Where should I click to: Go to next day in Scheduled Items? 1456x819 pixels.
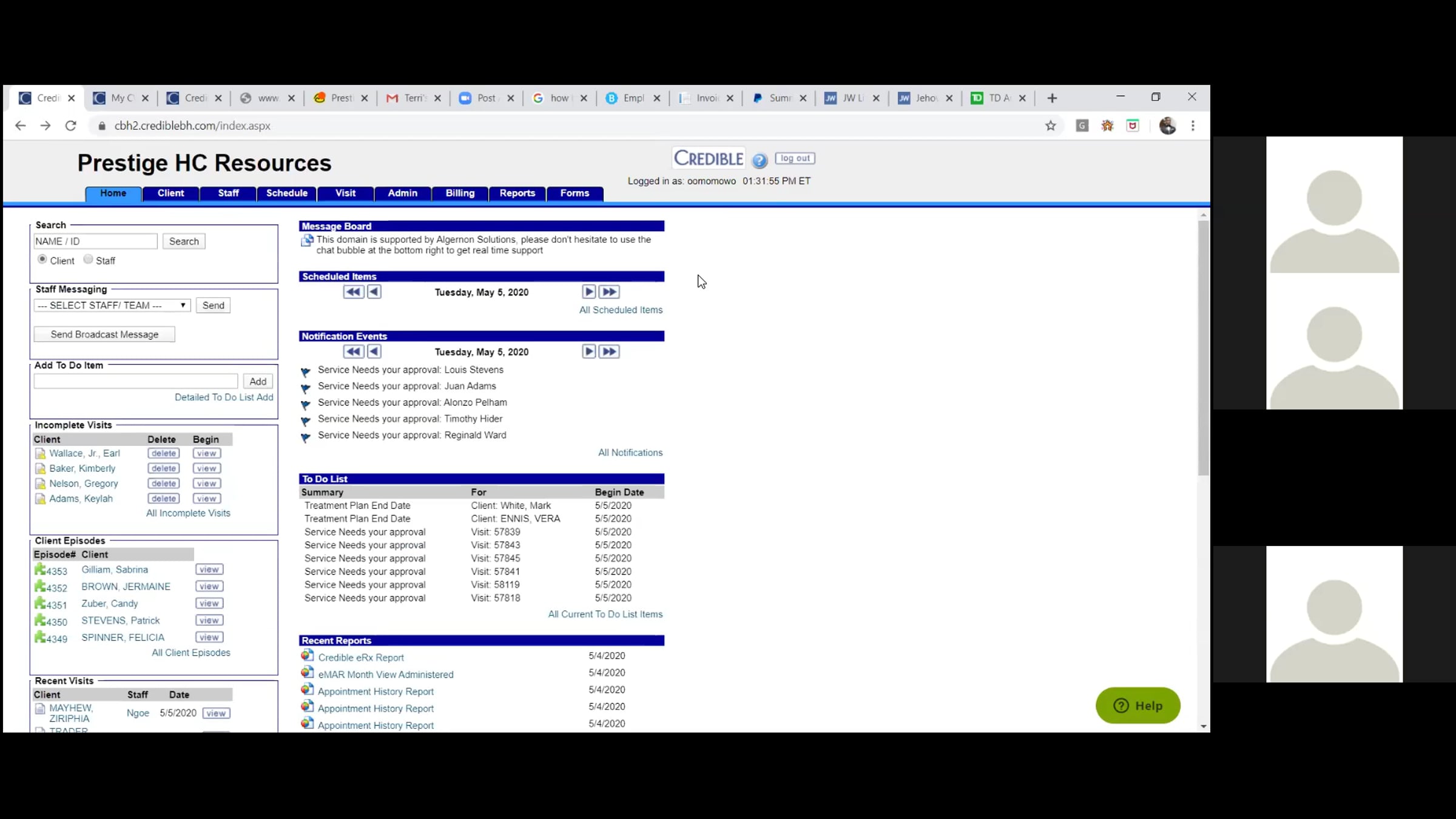(x=588, y=292)
